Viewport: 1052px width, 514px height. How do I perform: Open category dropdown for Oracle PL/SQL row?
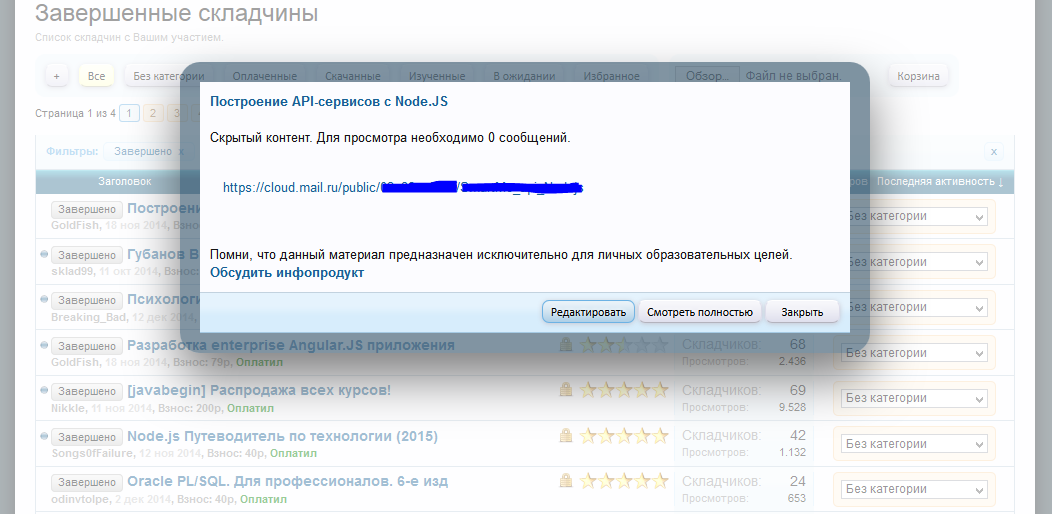click(x=914, y=489)
